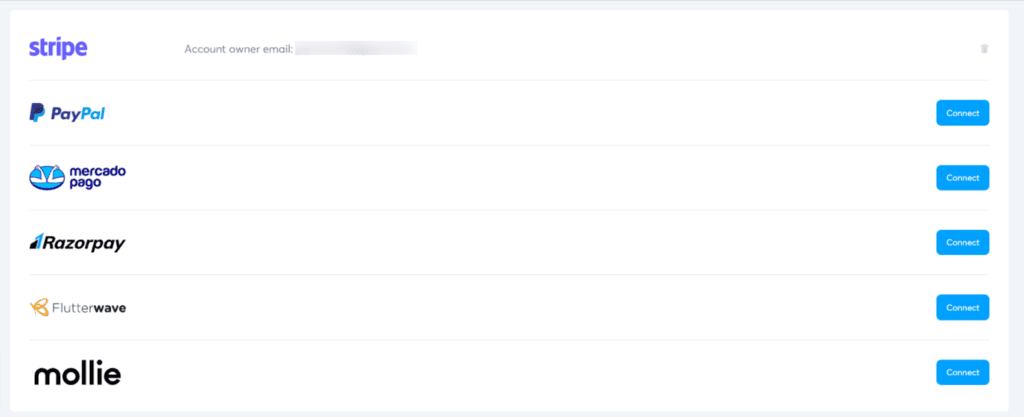This screenshot has height=417, width=1024.
Task: Click the "Account owner email:" label
Action: click(238, 49)
